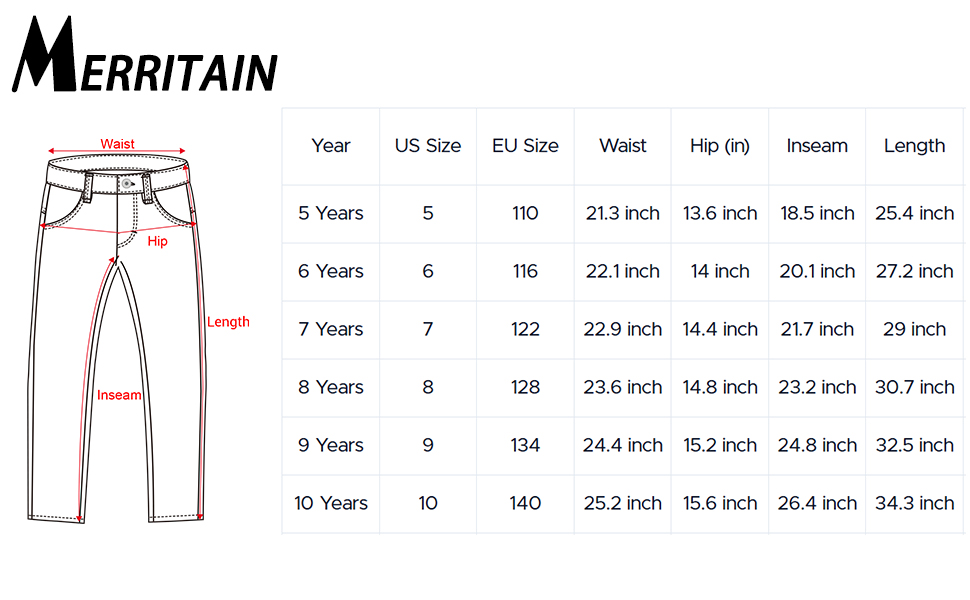The height and width of the screenshot is (600, 970).
Task: Click the red Inseam label on jeans
Action: point(119,395)
